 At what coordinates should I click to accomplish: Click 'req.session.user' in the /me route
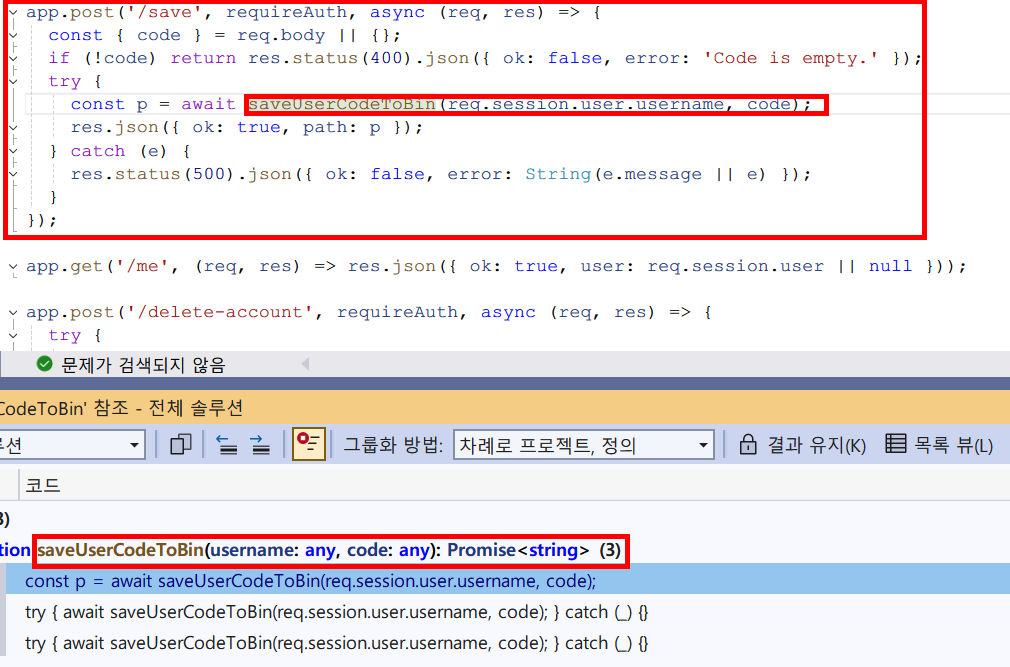pyautogui.click(x=736, y=267)
